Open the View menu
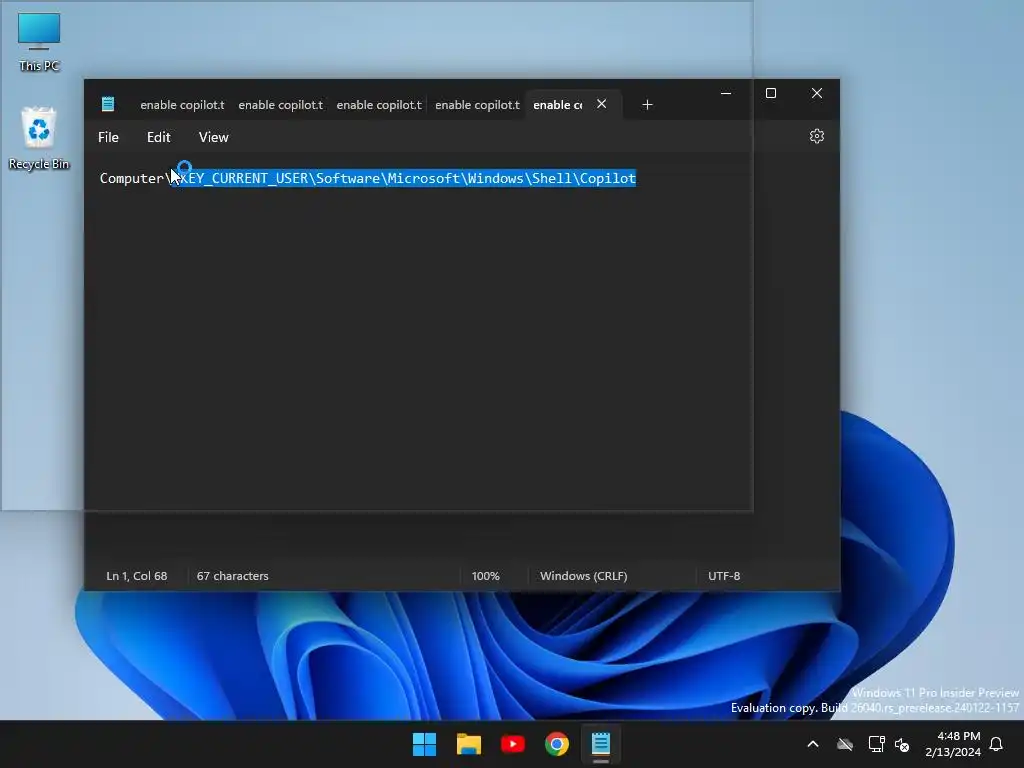This screenshot has height=768, width=1024. [214, 137]
